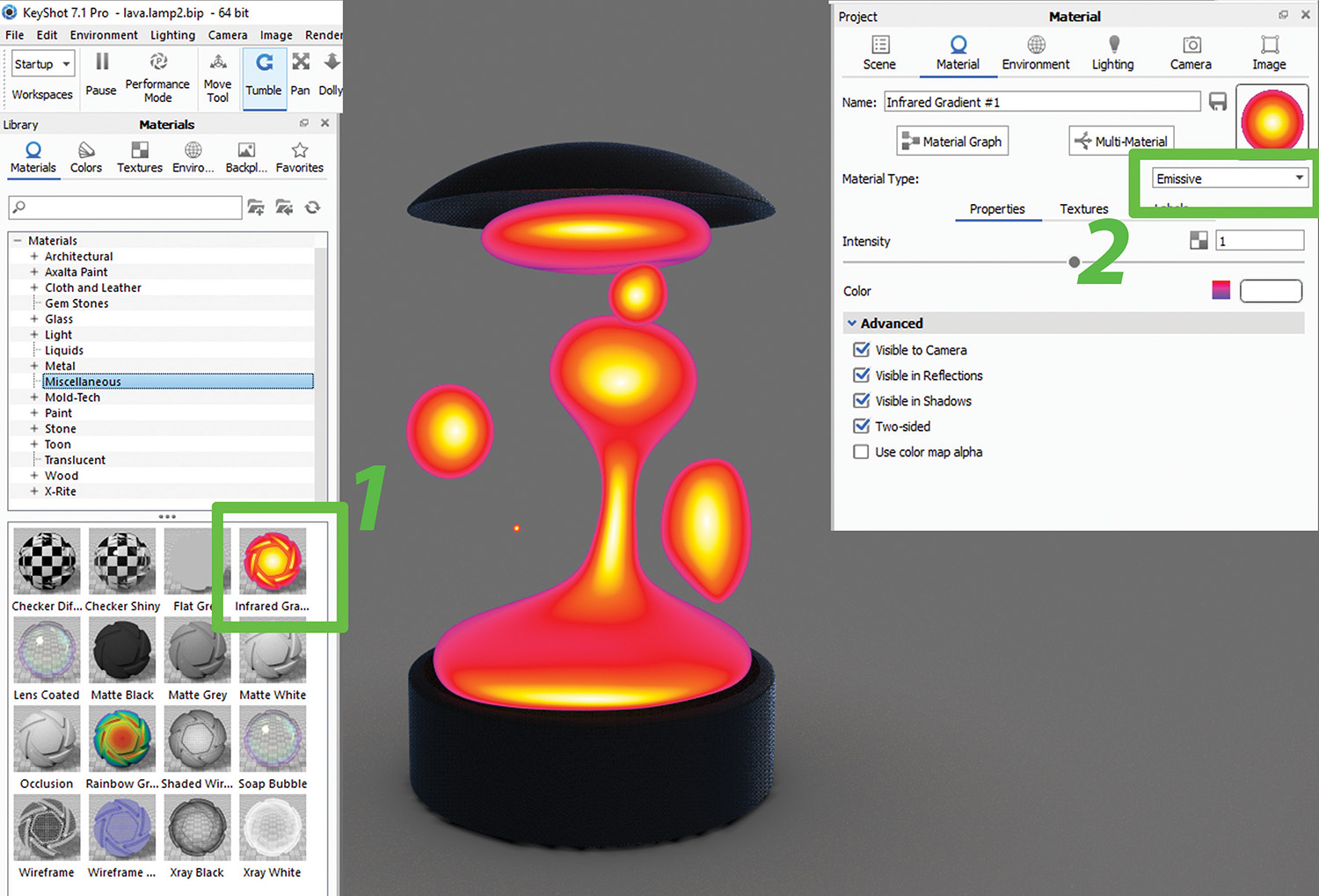Select the Miscellaneous category
The width and height of the screenshot is (1319, 896).
pyautogui.click(x=179, y=382)
